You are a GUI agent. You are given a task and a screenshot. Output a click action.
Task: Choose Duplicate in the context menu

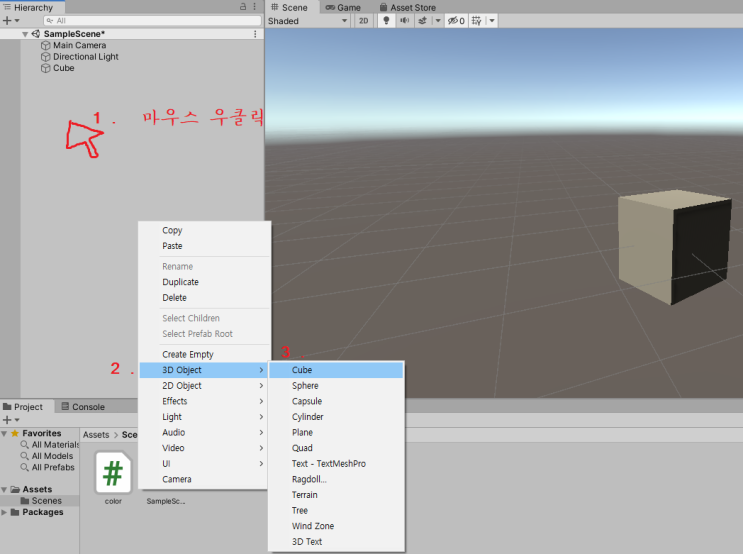(x=205, y=282)
